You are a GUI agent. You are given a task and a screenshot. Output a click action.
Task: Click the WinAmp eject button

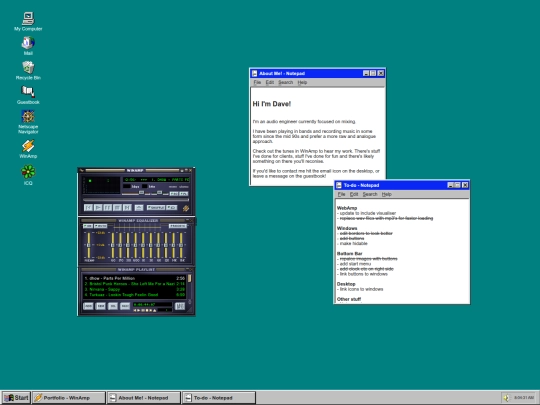(139, 208)
